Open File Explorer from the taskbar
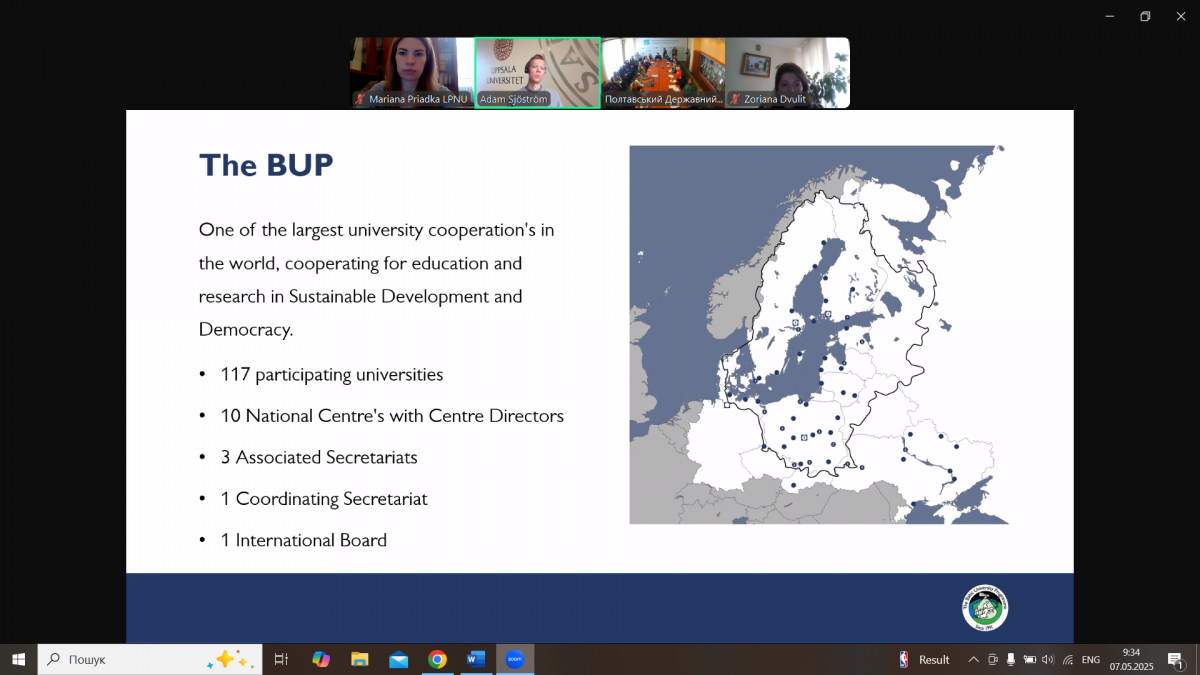The width and height of the screenshot is (1200, 675). click(360, 659)
